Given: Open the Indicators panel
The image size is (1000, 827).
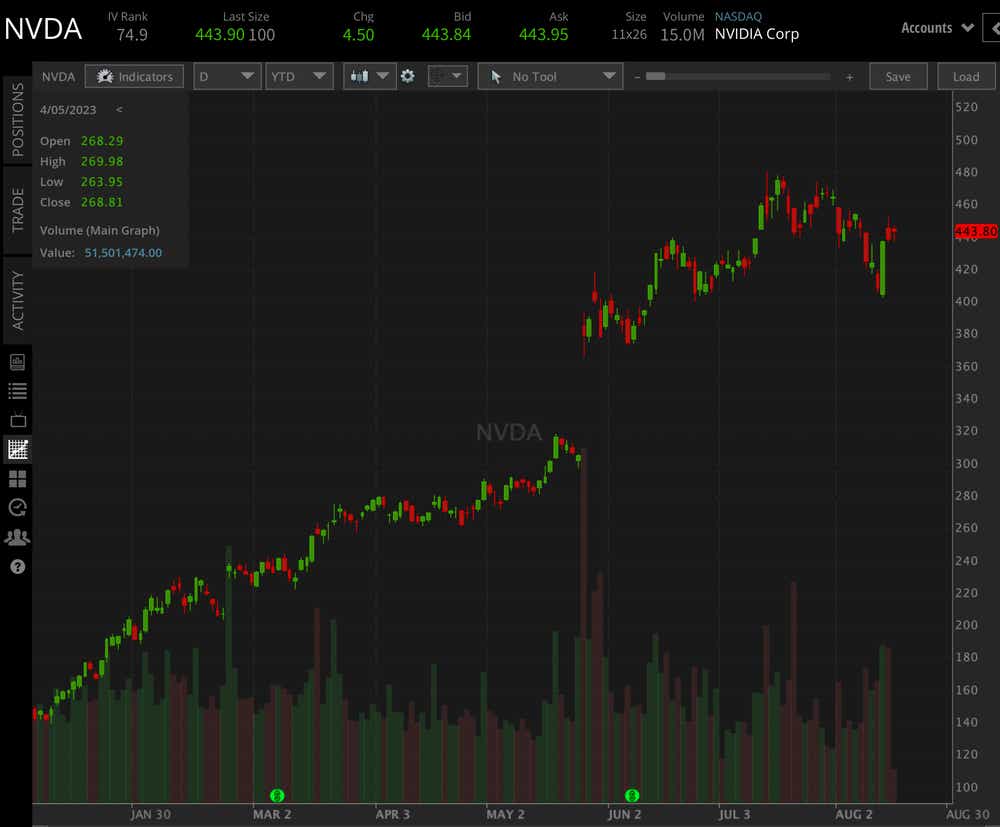Looking at the screenshot, I should (134, 77).
